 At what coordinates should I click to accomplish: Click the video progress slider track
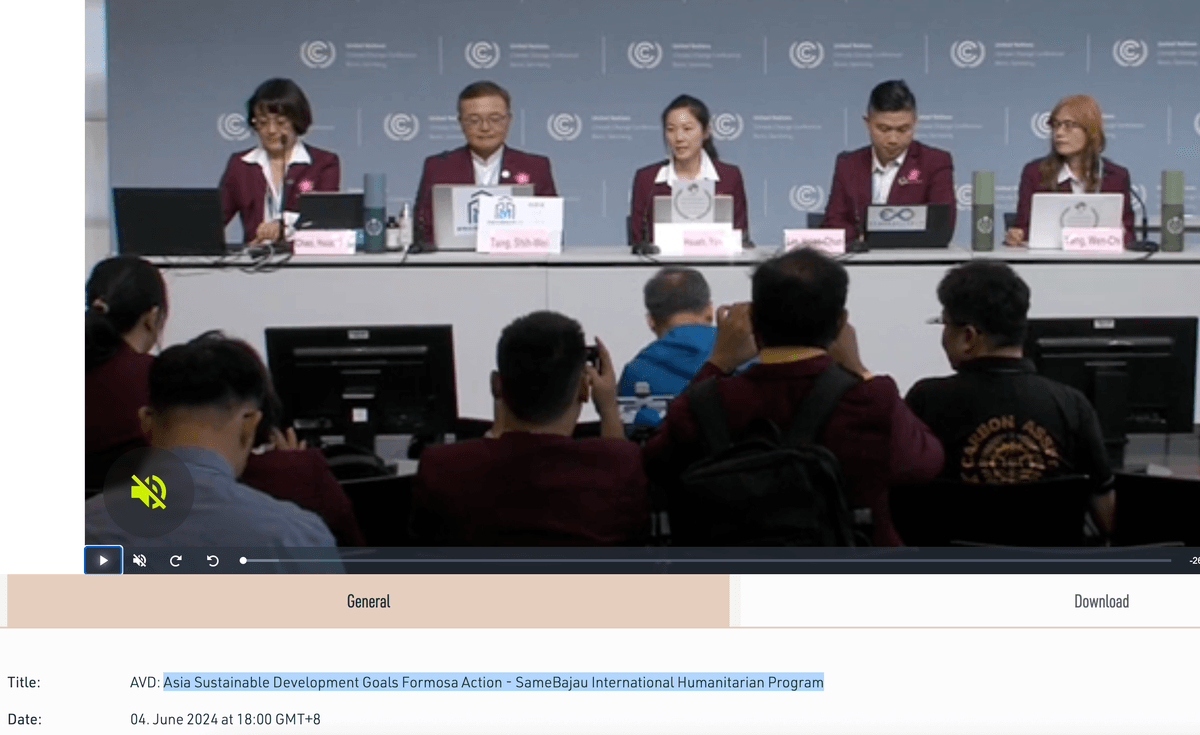pos(706,561)
